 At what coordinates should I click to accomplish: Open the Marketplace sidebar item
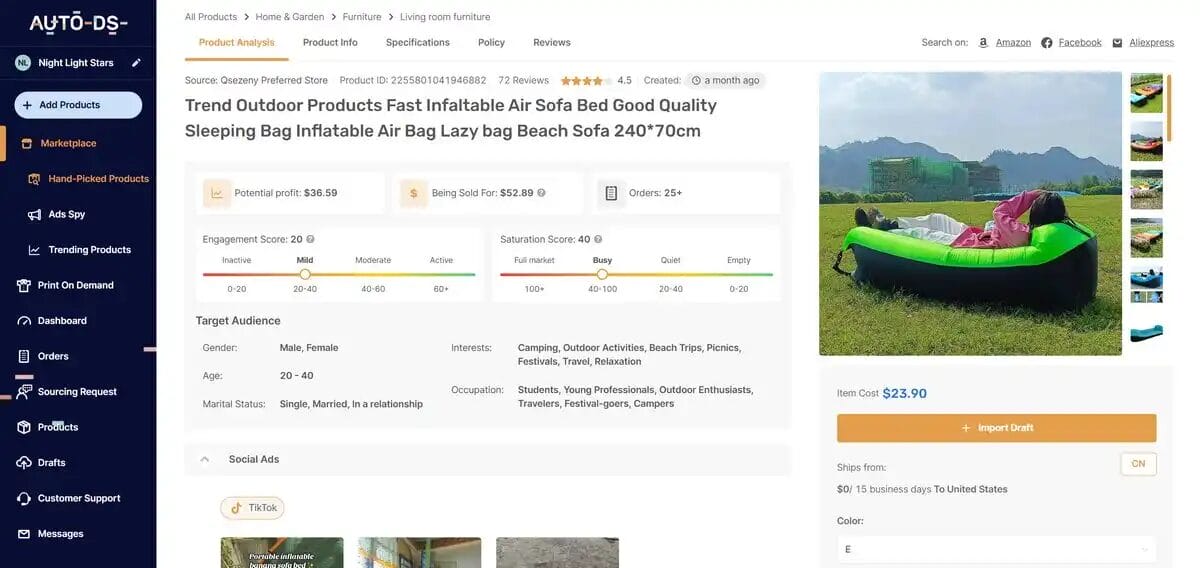[x=78, y=143]
